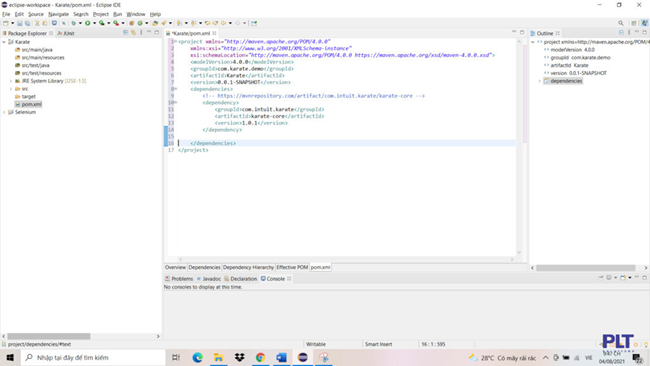Open the Window menu
This screenshot has height=366, width=650.
tap(136, 14)
